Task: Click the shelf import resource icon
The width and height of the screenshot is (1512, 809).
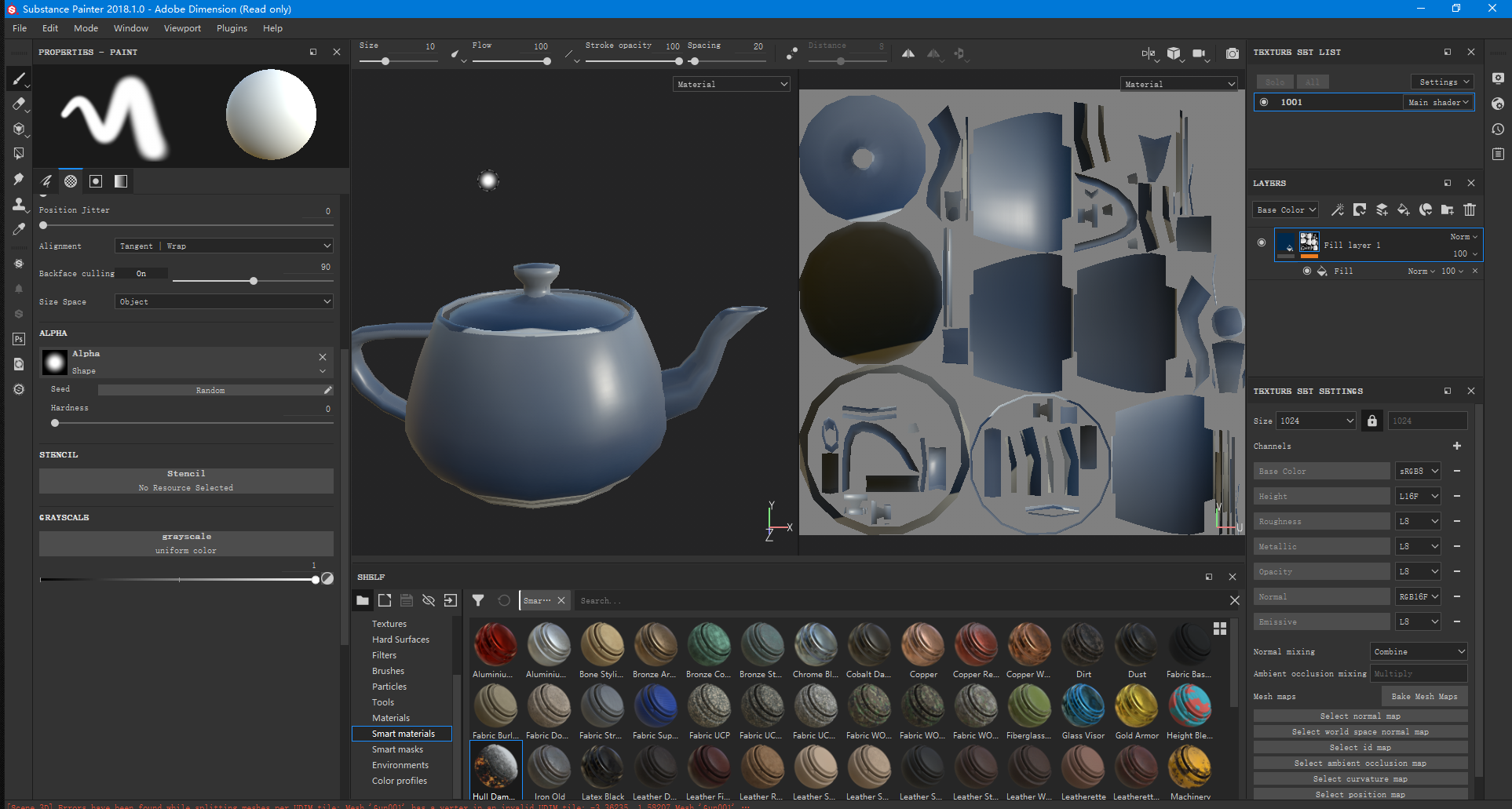Action: pos(451,600)
